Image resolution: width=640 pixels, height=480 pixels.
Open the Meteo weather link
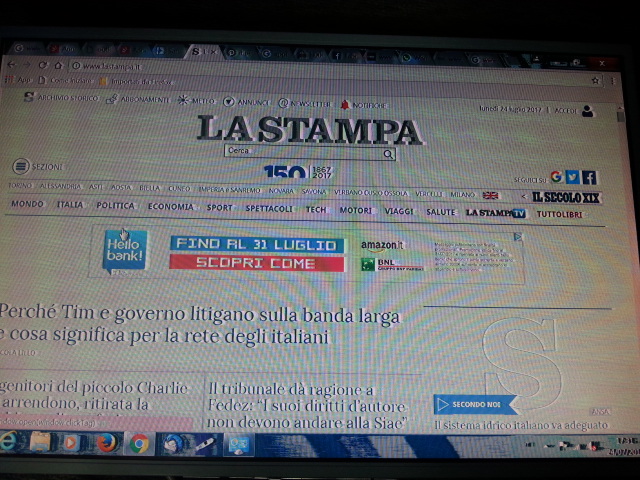pos(196,100)
